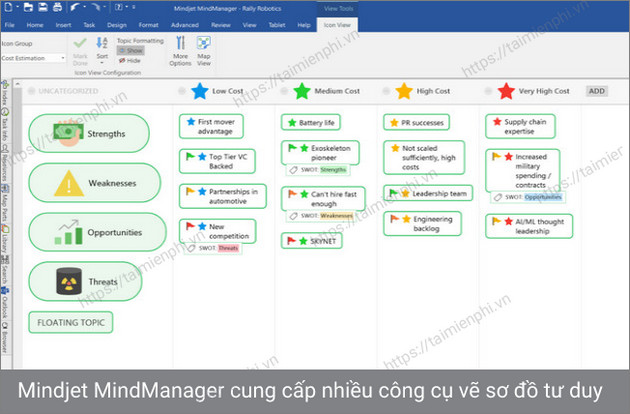Select the Threats topic
The width and height of the screenshot is (630, 414).
[x=85, y=282]
